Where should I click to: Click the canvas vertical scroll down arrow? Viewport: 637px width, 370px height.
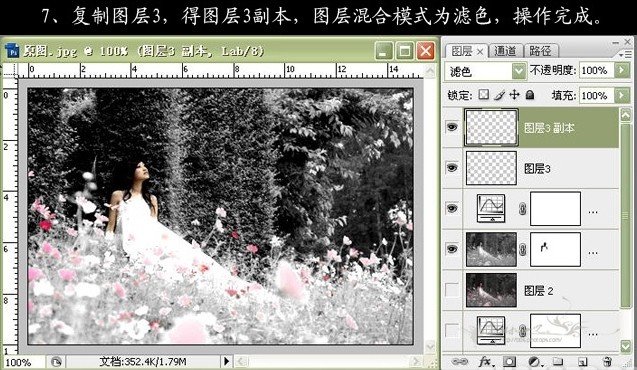point(430,346)
